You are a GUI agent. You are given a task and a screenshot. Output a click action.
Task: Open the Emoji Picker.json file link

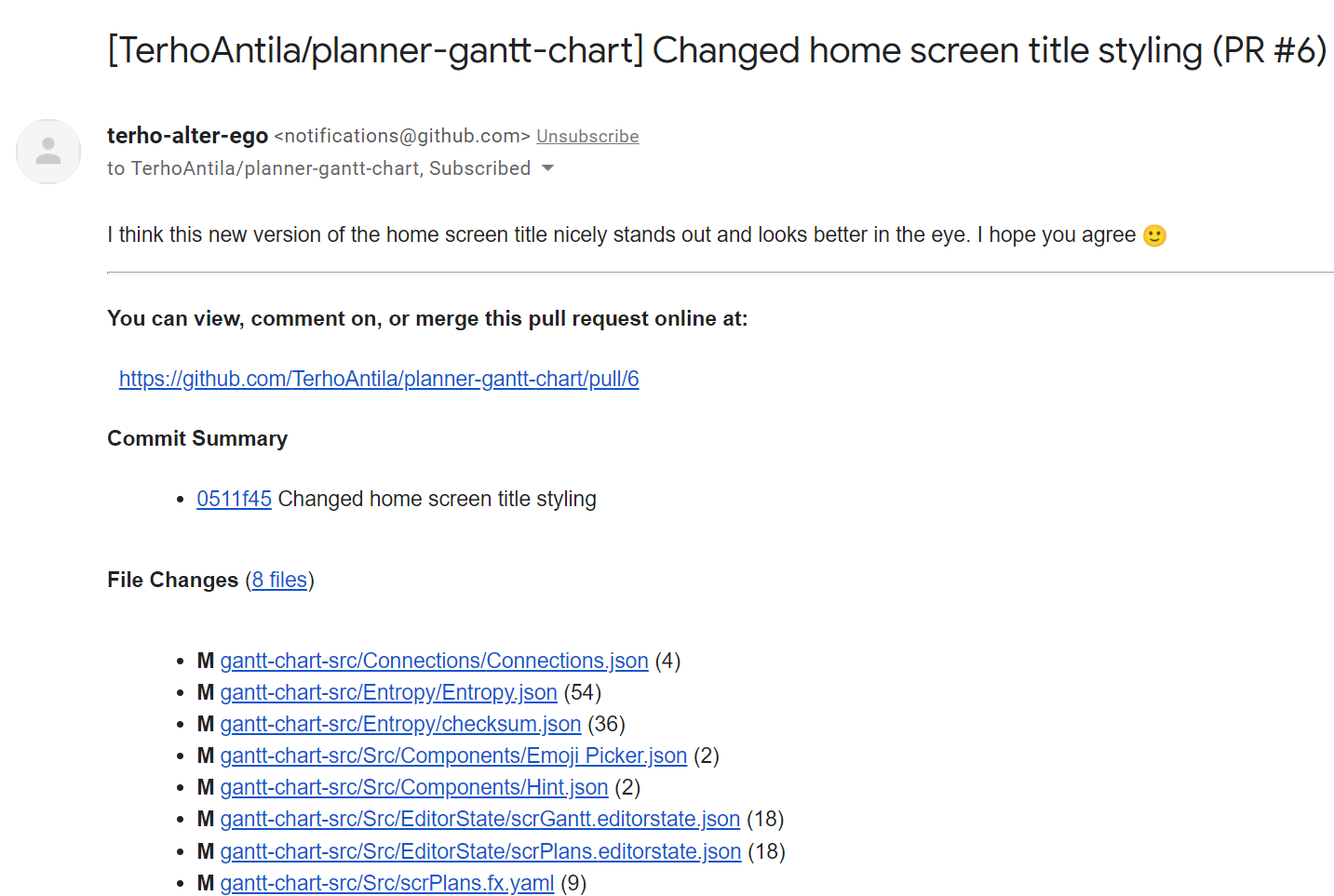coord(453,756)
